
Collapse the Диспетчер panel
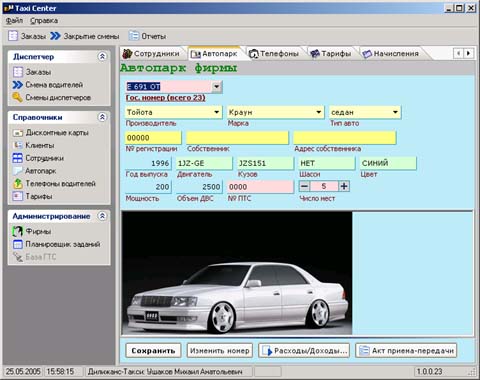(102, 56)
